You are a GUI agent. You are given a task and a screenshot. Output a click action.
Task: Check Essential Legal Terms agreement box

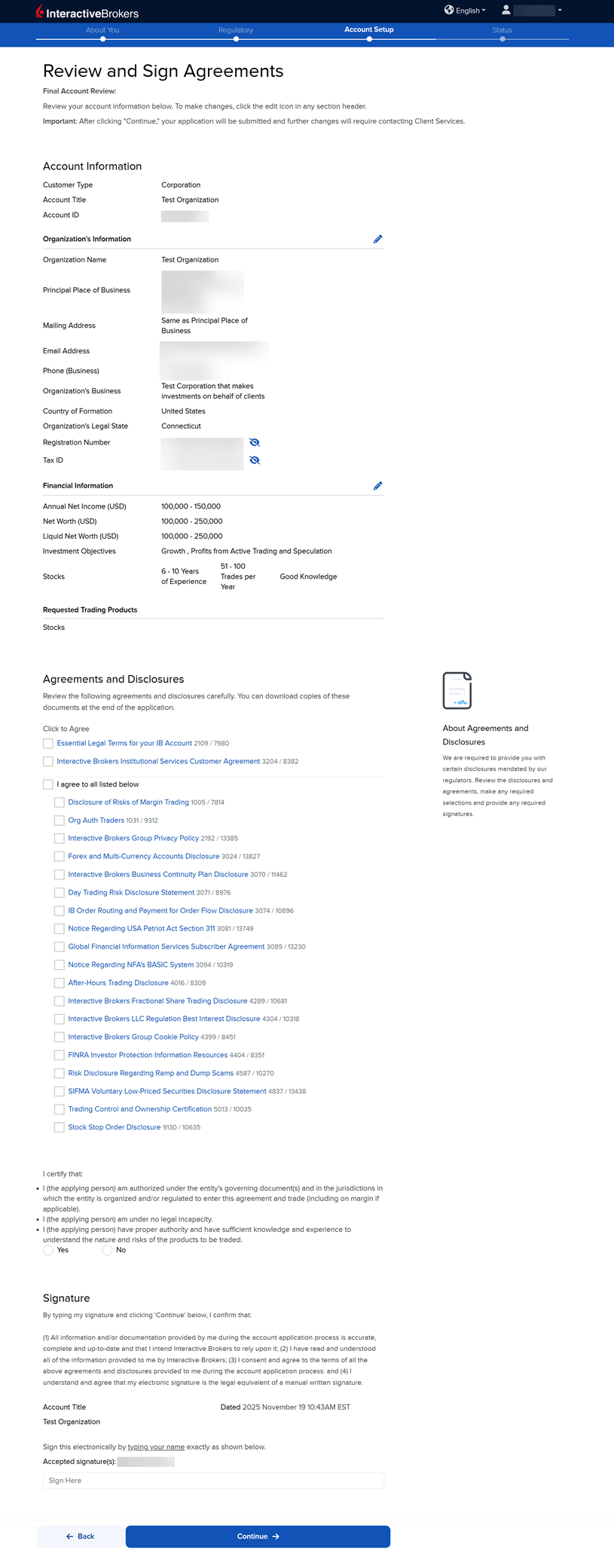click(x=48, y=744)
